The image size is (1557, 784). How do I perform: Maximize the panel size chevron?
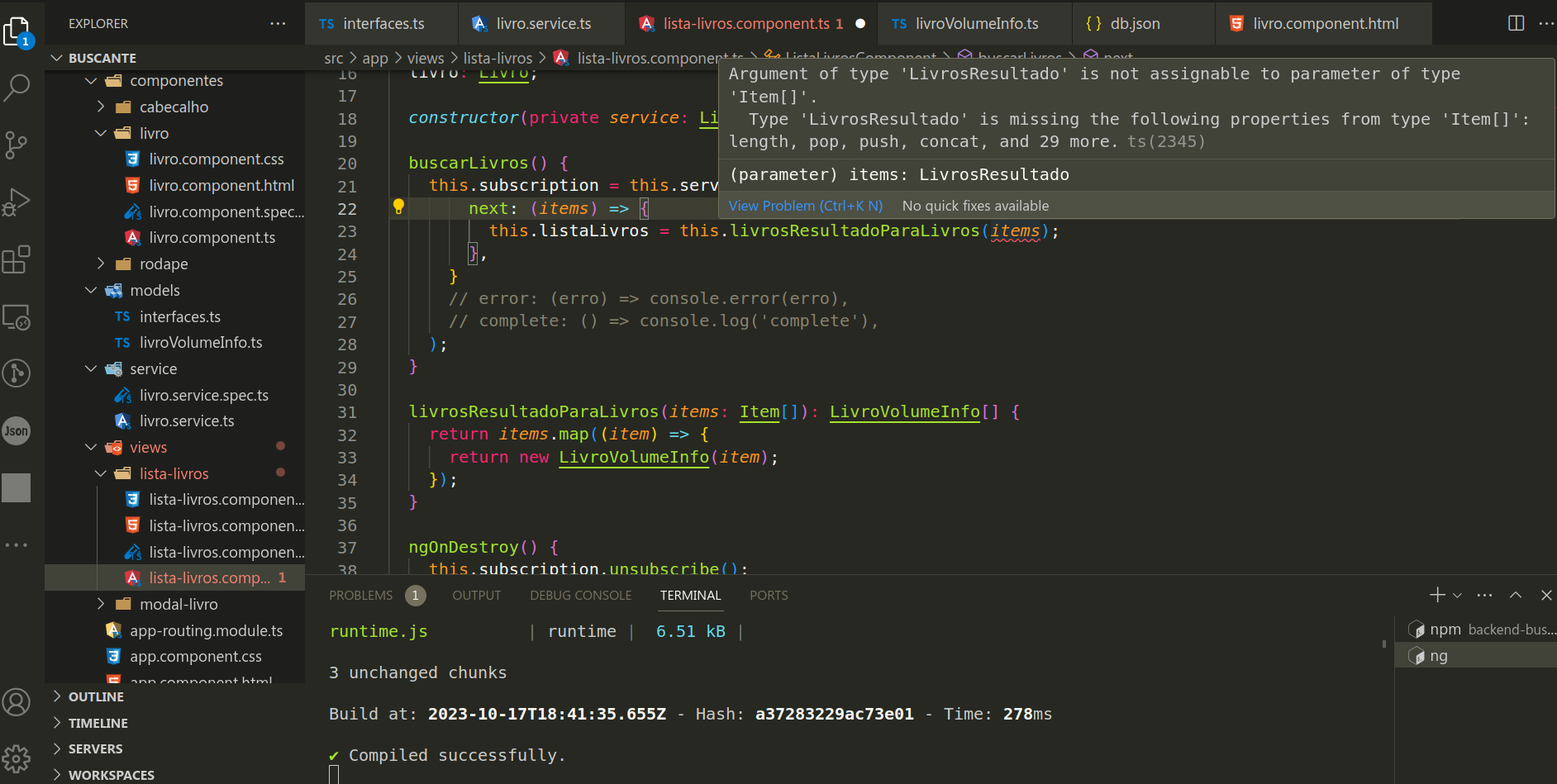coord(1516,595)
